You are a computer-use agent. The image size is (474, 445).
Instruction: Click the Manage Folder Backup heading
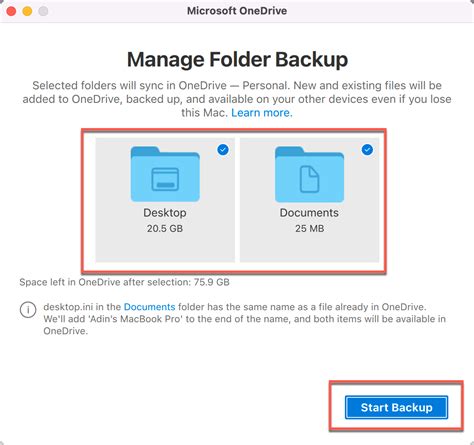coord(237,60)
